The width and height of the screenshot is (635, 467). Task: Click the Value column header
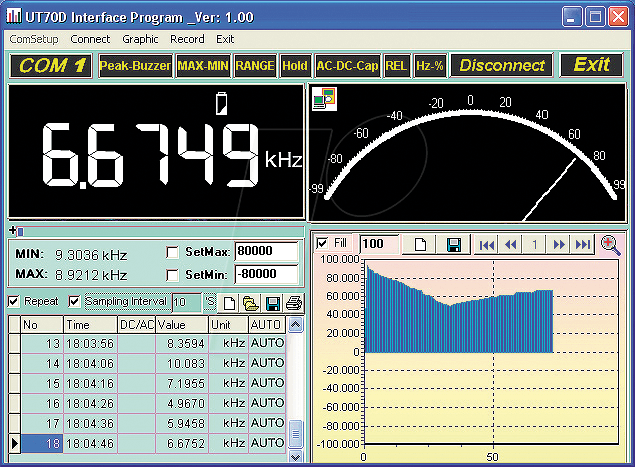point(182,325)
